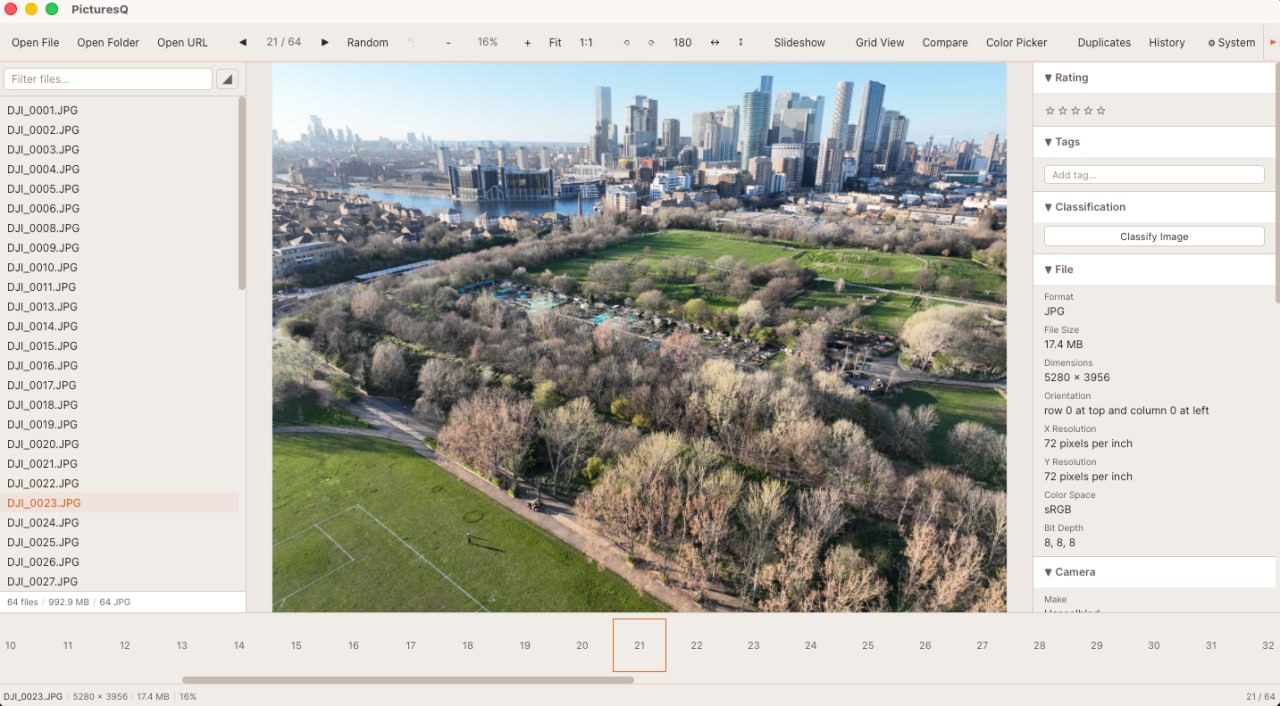The image size is (1280, 706).
Task: Zoom in with the plus button
Action: tap(528, 42)
